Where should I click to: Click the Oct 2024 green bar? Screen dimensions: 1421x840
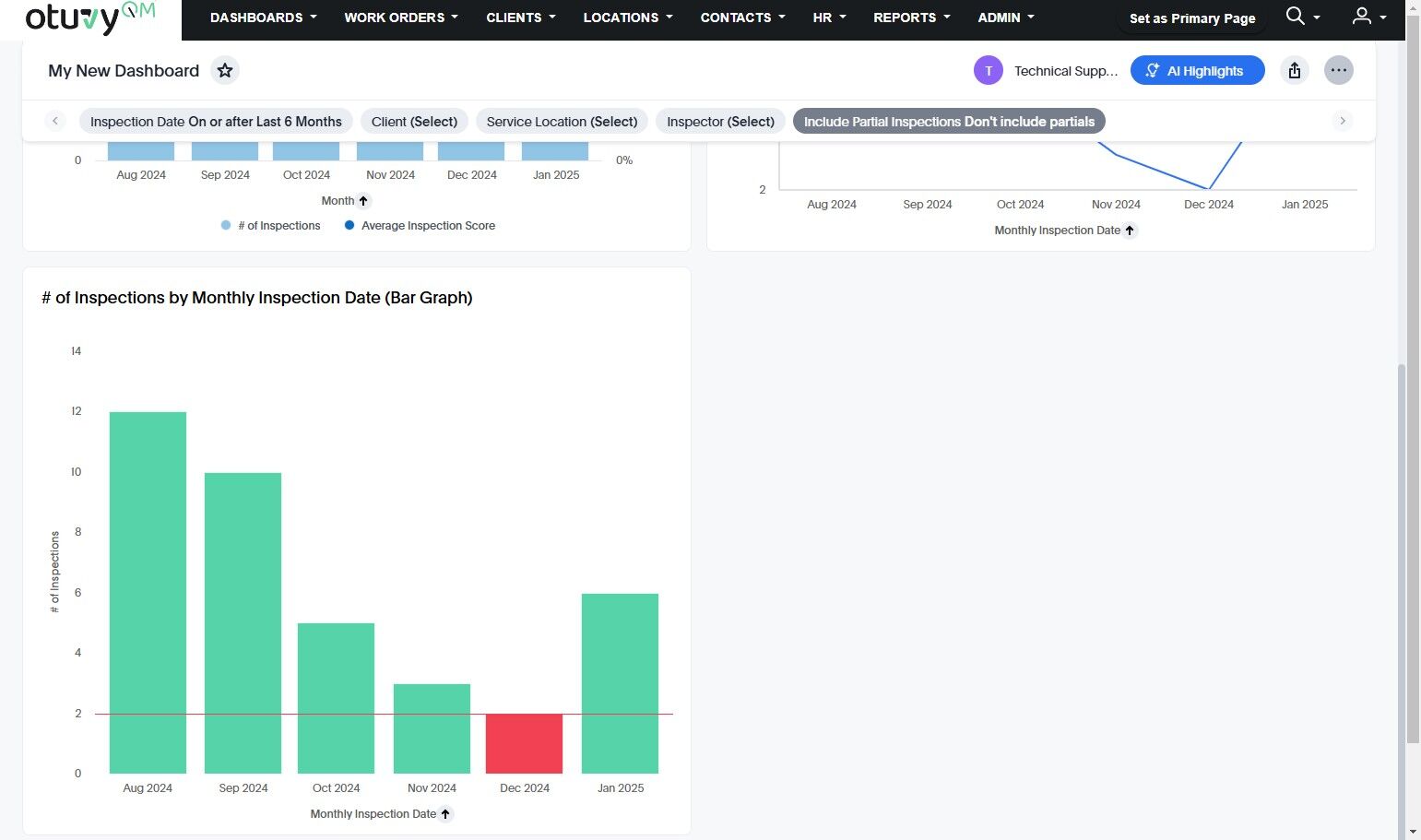click(x=336, y=698)
